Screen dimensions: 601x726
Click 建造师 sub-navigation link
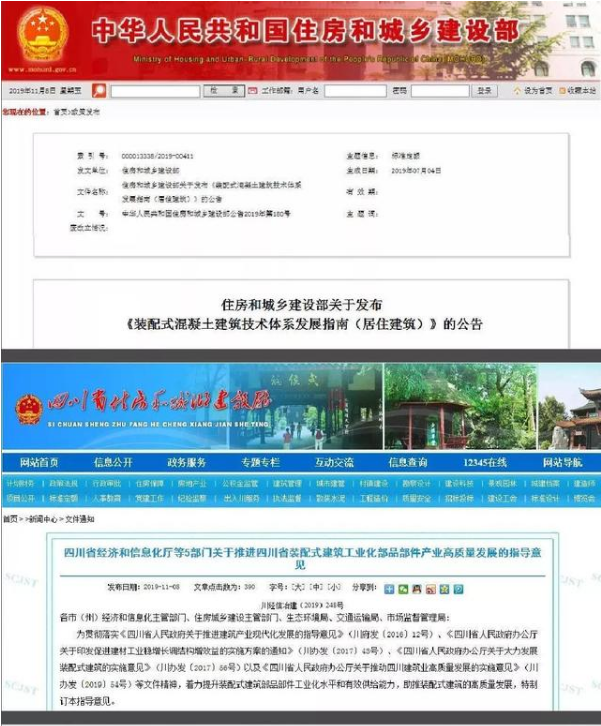(584, 483)
